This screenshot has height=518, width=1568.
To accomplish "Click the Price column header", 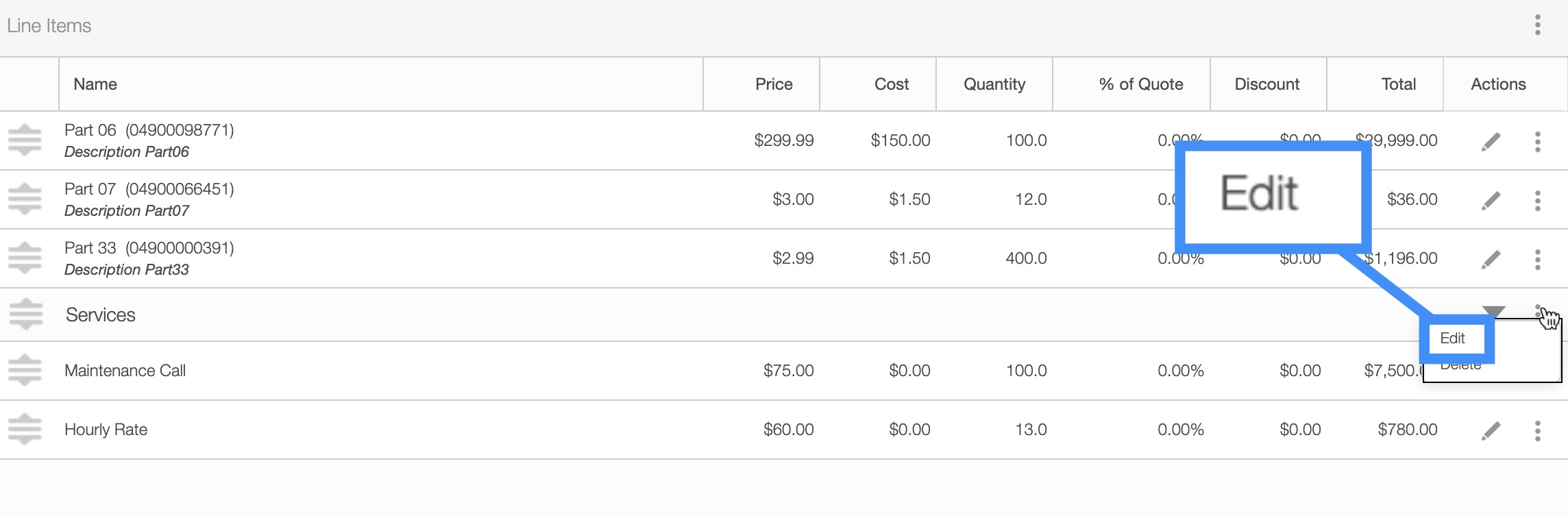I will [x=774, y=84].
